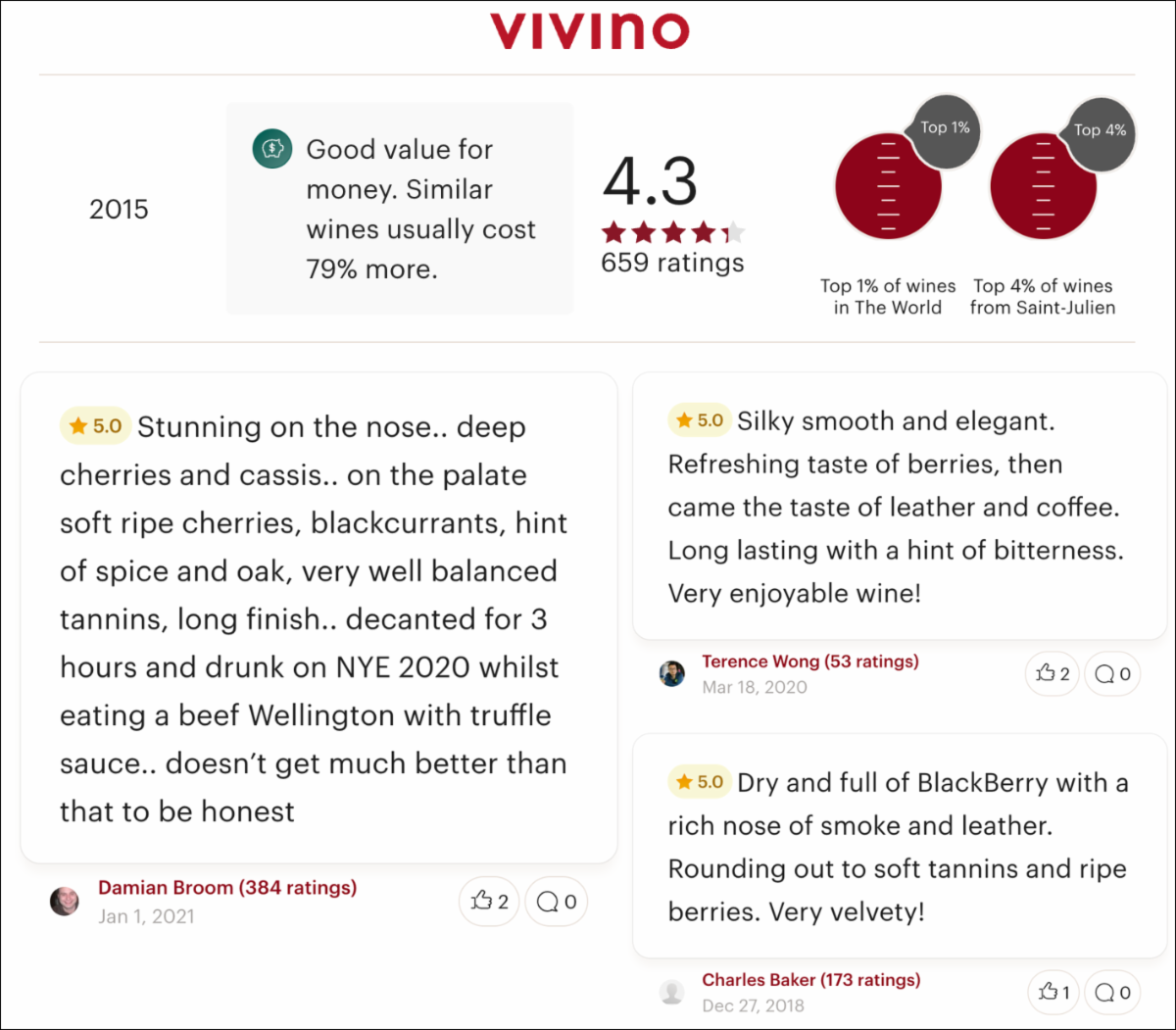The image size is (1176, 1030).
Task: Open Damian Broom (384 ratings) profile link
Action: (227, 888)
